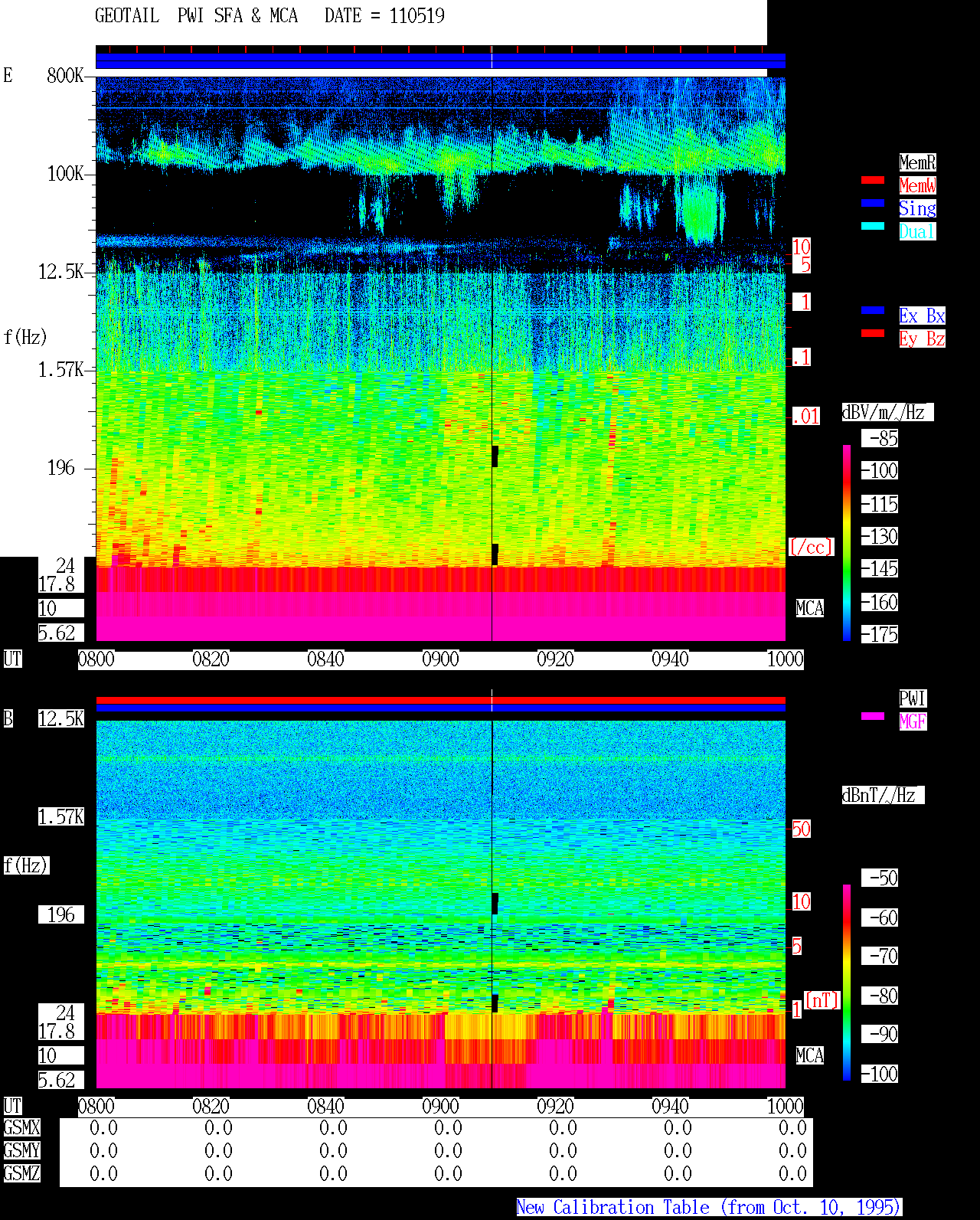Image resolution: width=980 pixels, height=1220 pixels.
Task: Click the -85 color scale value
Action: point(880,438)
